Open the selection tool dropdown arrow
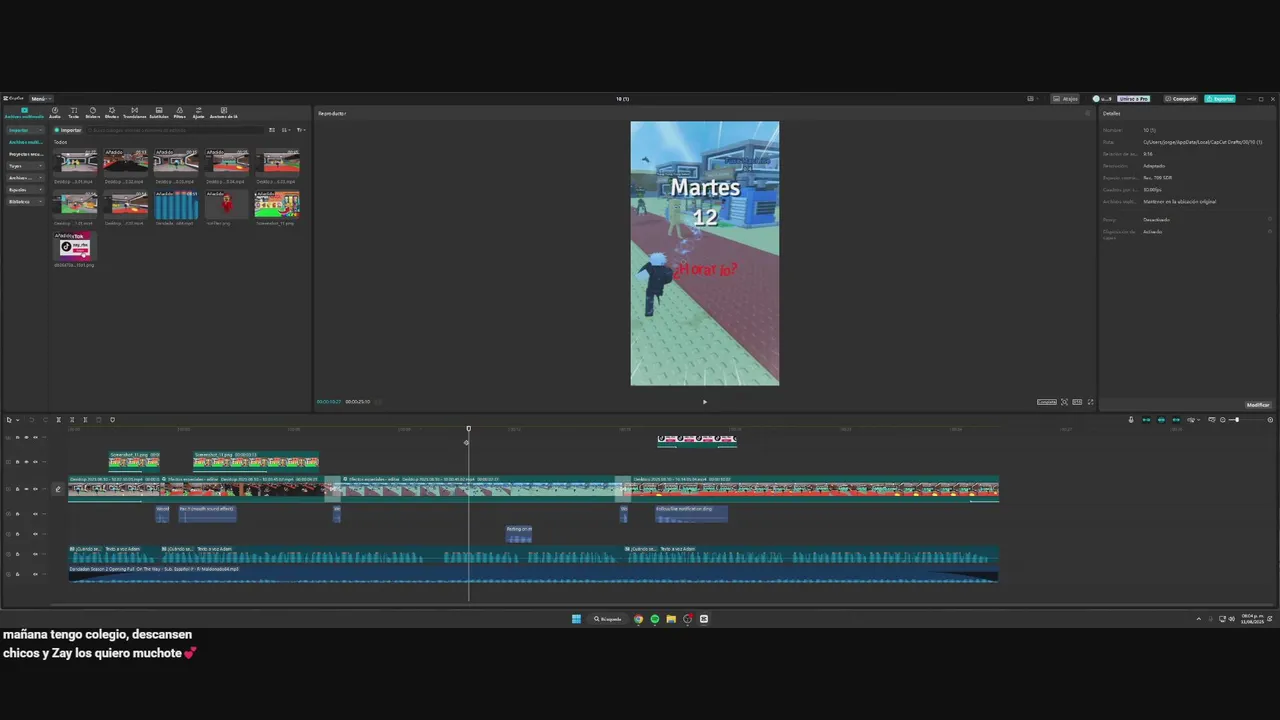Screen dimensions: 1280x720 [x=17, y=420]
